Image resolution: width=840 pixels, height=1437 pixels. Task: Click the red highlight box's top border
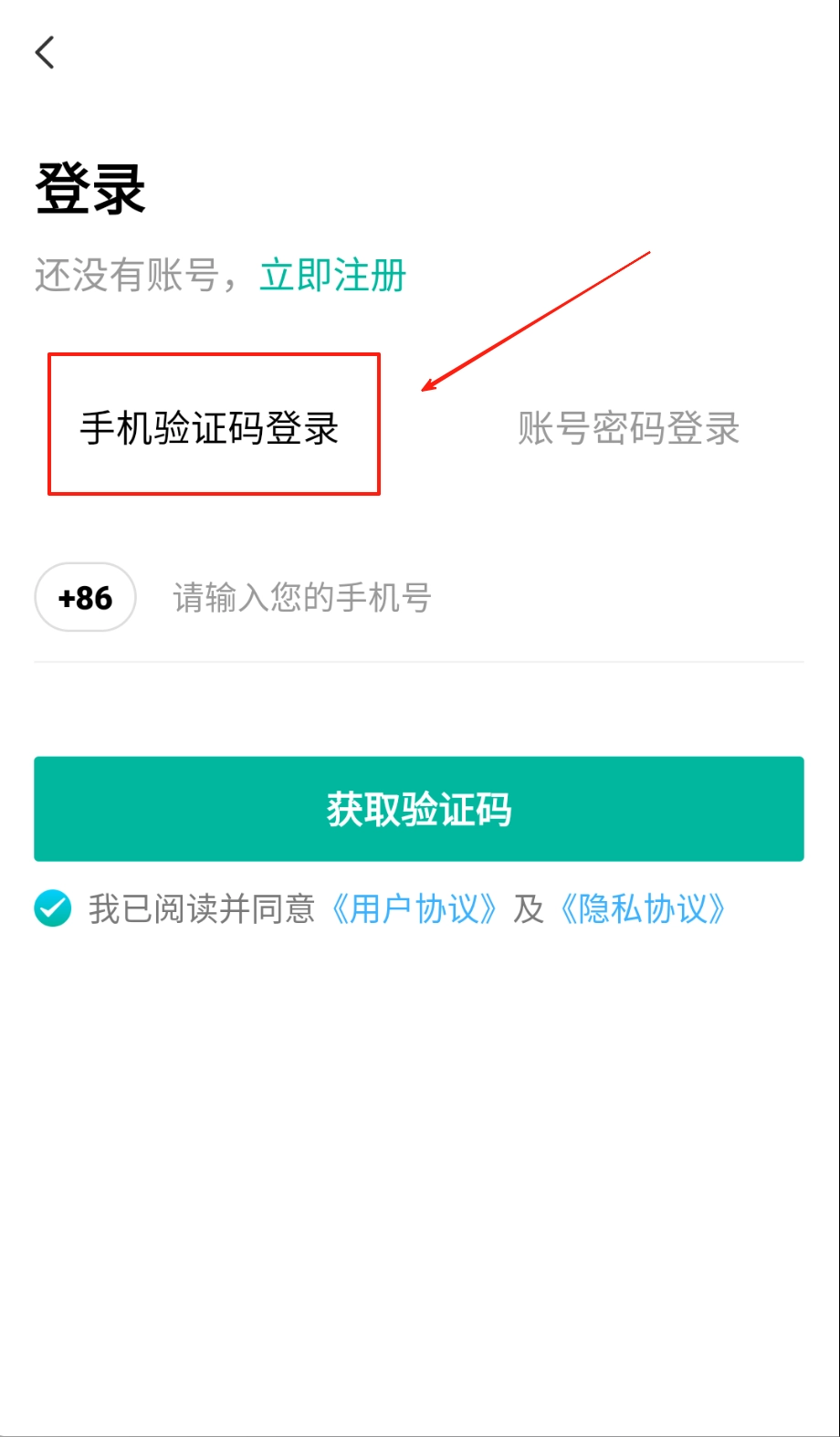[214, 354]
